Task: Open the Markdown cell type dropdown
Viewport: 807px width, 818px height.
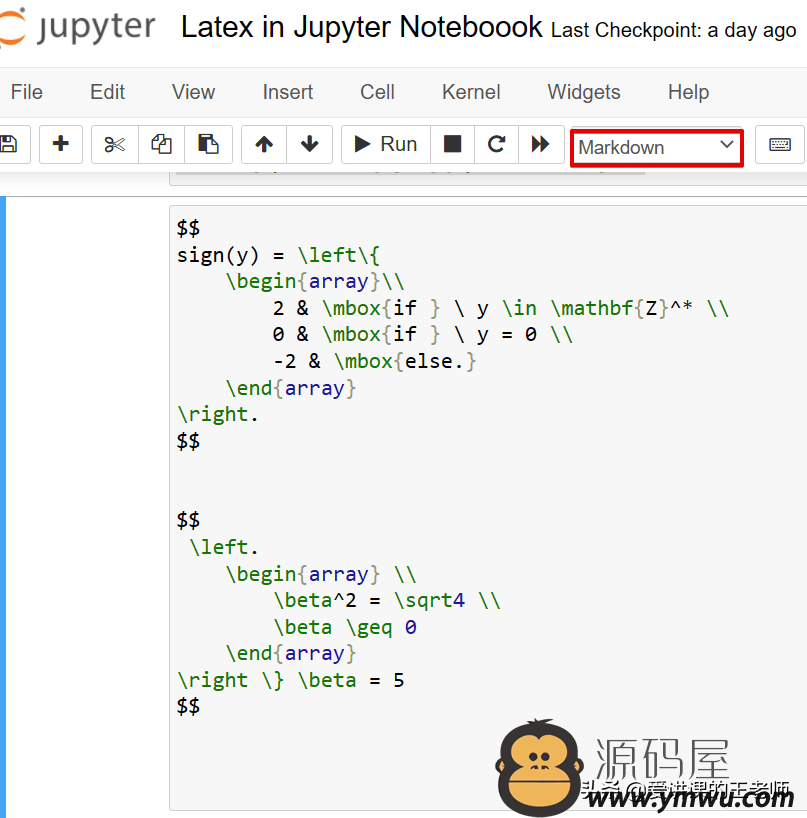Action: pyautogui.click(x=657, y=148)
